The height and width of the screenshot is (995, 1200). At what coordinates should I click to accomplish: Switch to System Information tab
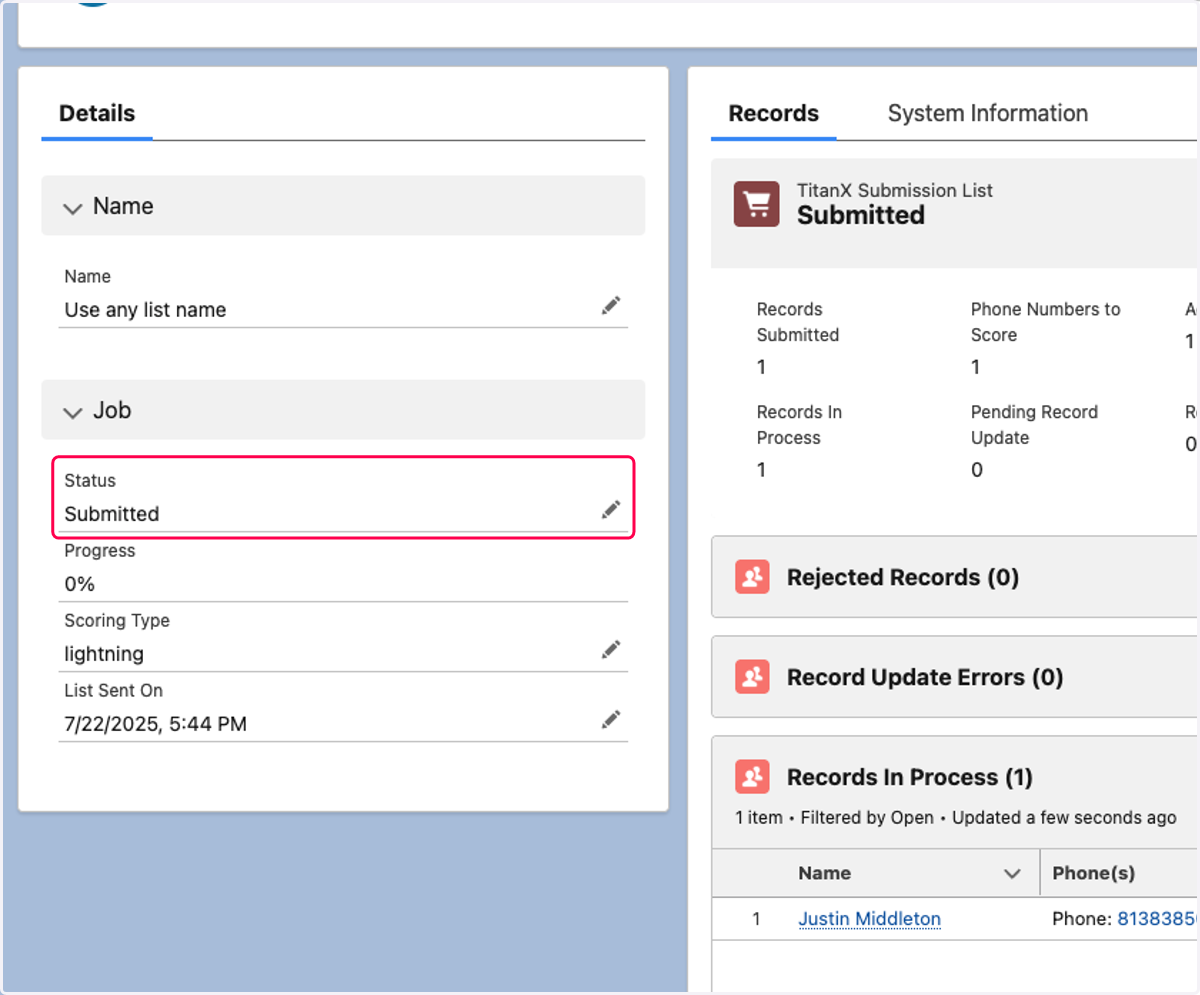point(988,113)
